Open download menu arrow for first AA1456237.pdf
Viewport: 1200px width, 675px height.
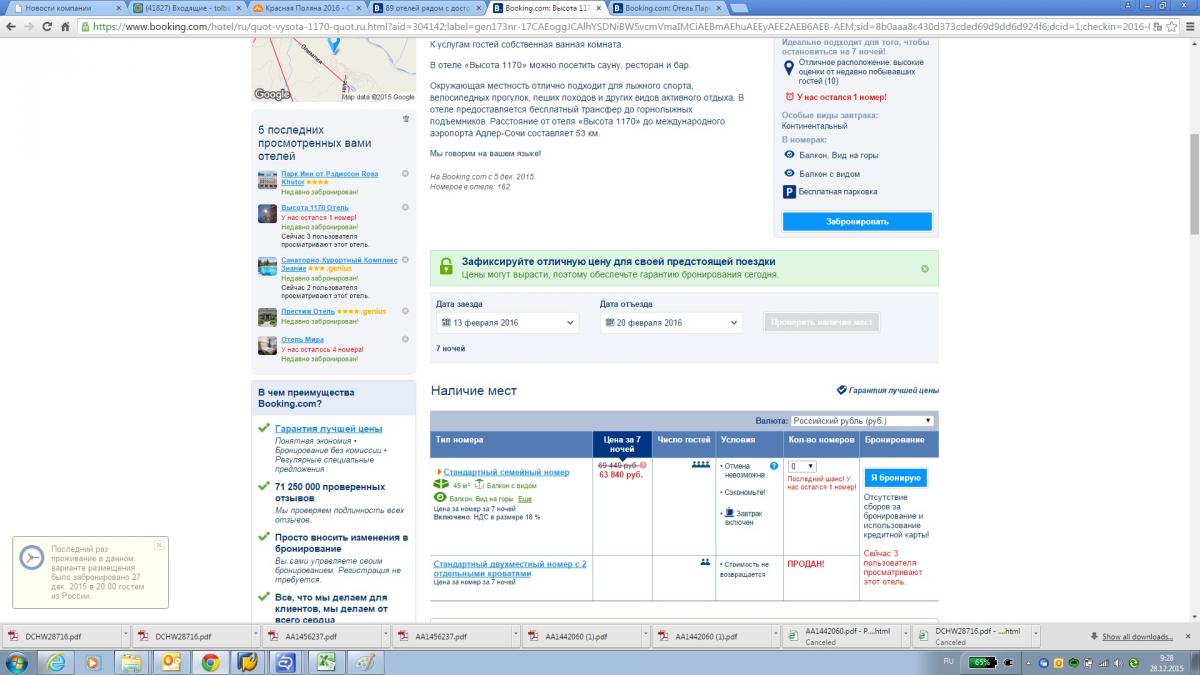(384, 636)
